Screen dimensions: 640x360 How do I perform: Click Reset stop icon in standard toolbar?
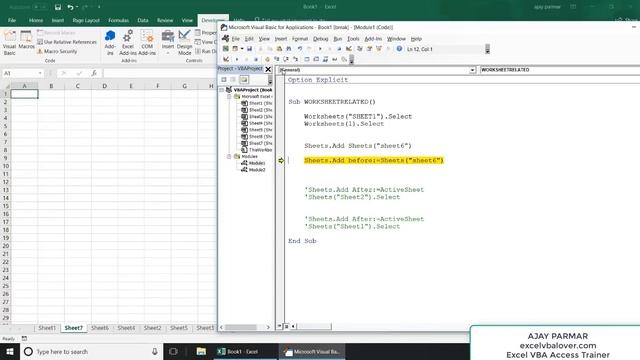339,49
